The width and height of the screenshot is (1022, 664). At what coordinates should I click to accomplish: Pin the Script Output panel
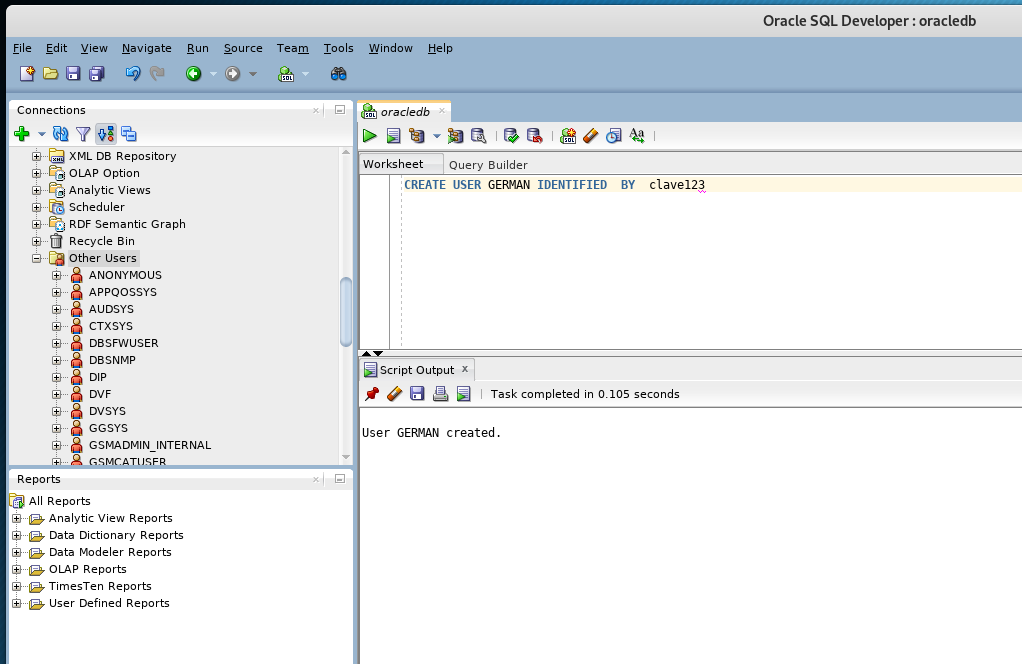pos(371,393)
